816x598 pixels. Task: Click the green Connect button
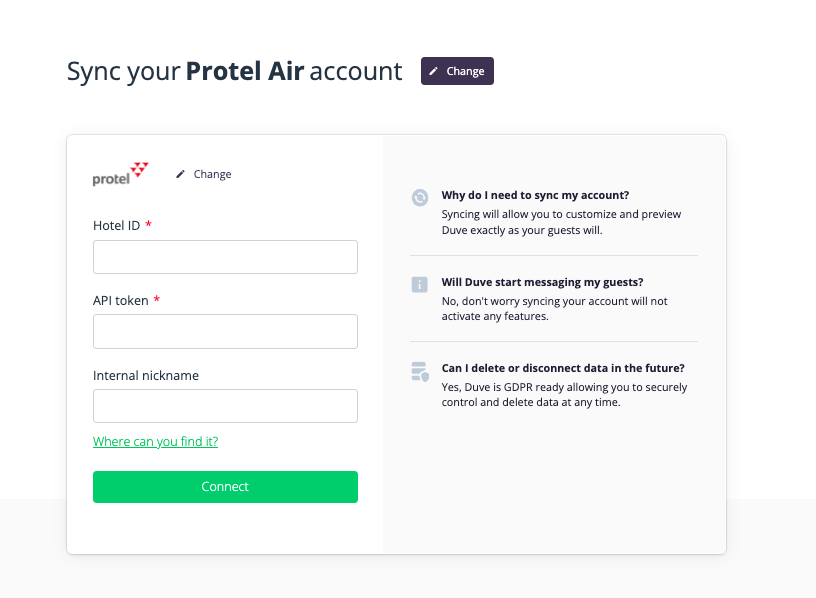pyautogui.click(x=225, y=487)
